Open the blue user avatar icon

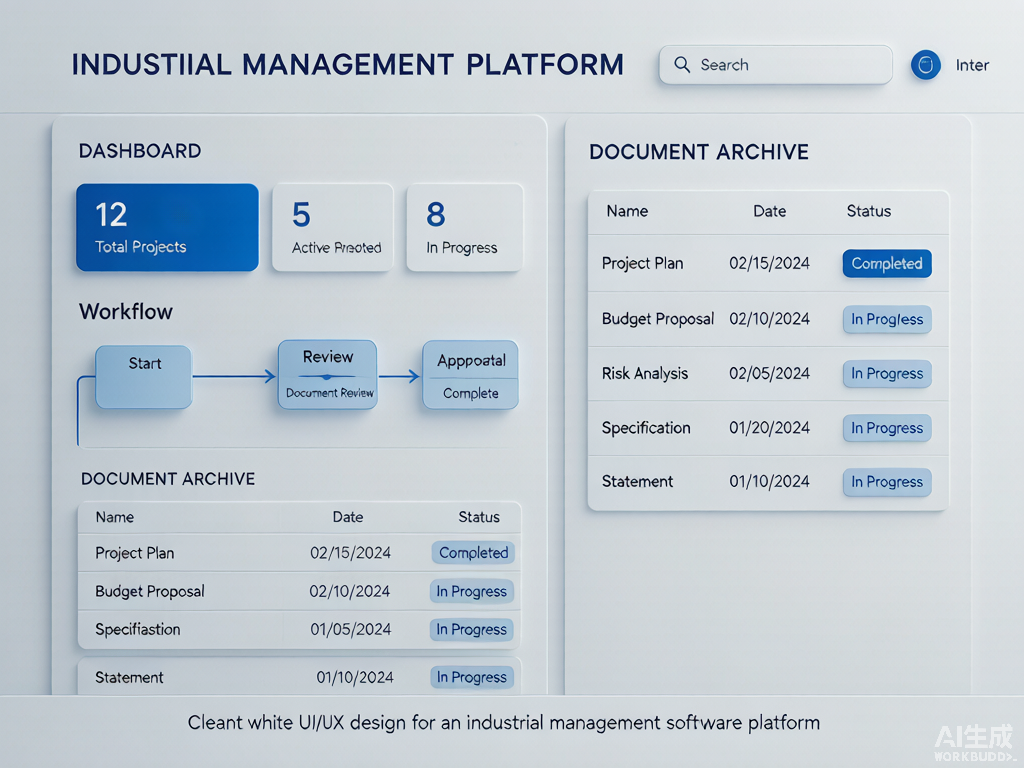point(925,65)
